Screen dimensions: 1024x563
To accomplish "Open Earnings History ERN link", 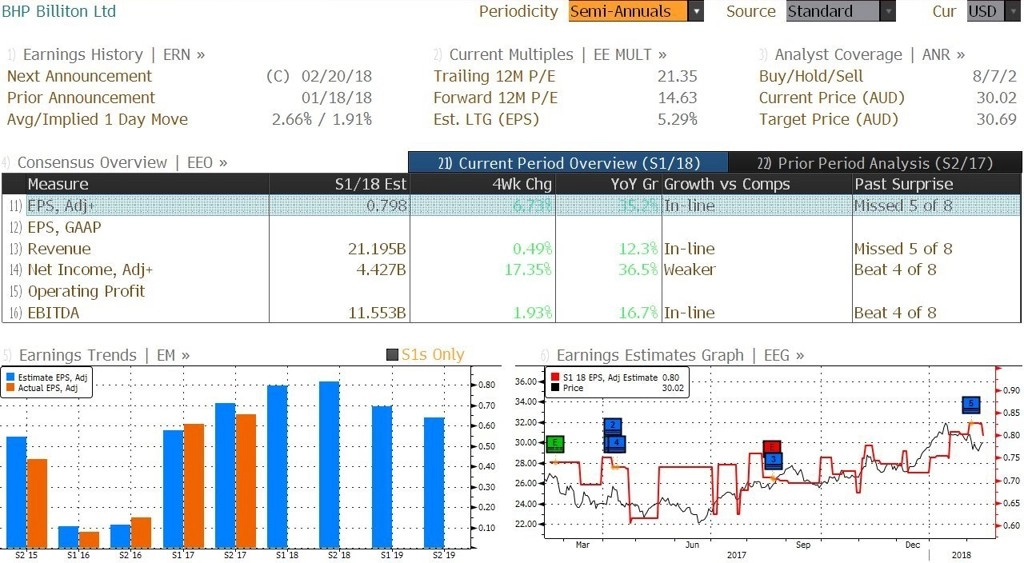I will 114,55.
